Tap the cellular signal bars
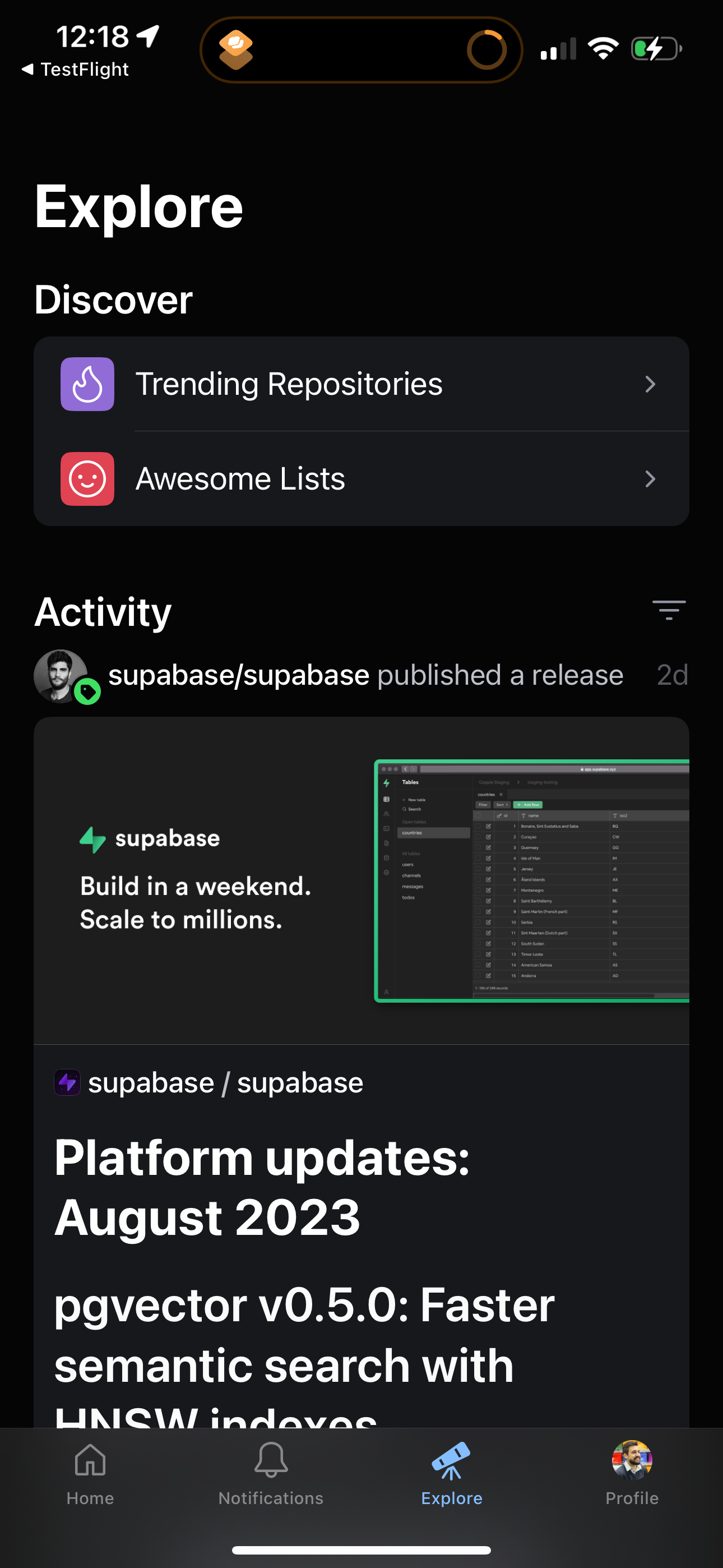723x1568 pixels. pyautogui.click(x=558, y=49)
